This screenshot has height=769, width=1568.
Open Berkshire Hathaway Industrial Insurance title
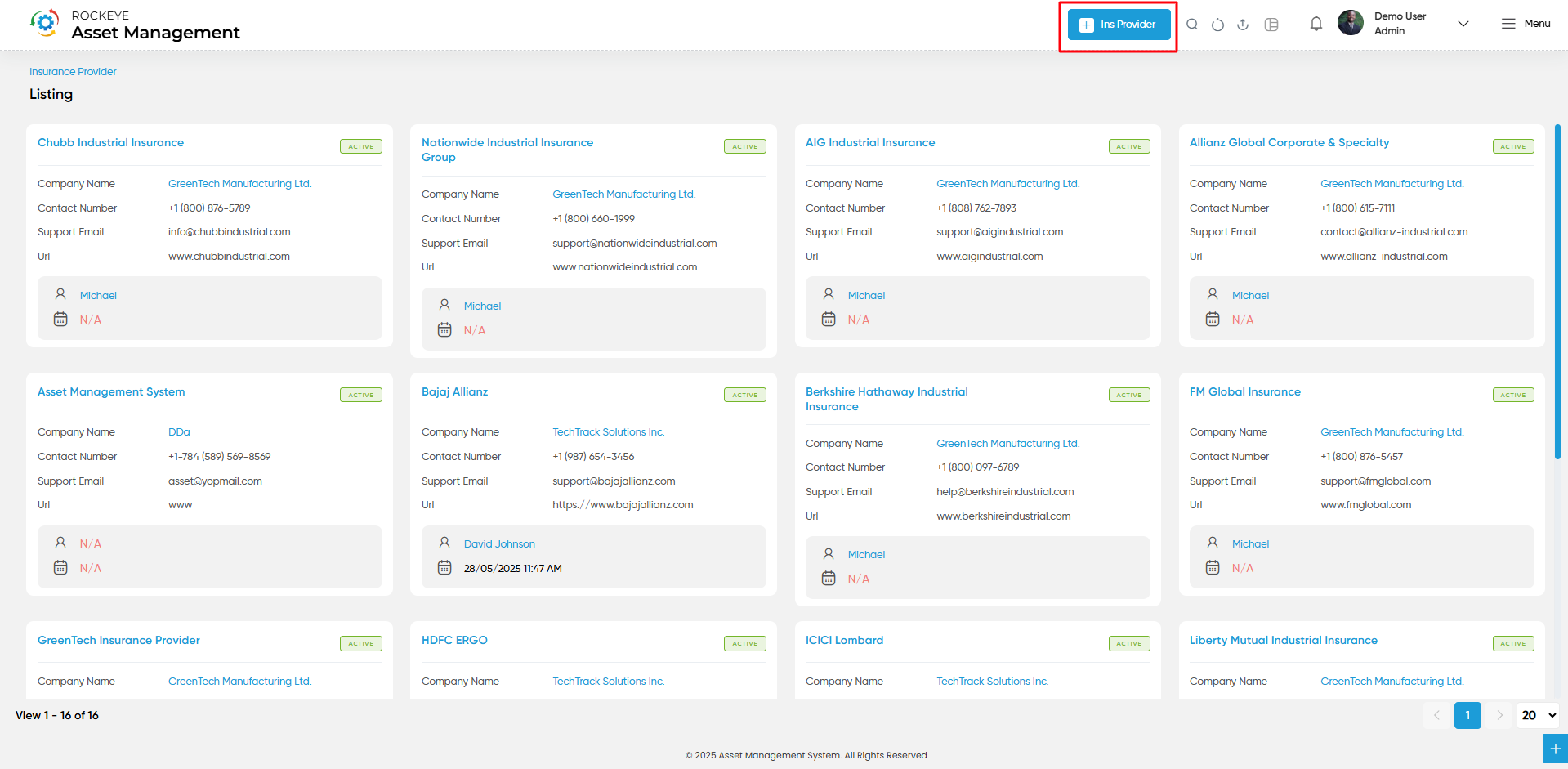pos(887,399)
